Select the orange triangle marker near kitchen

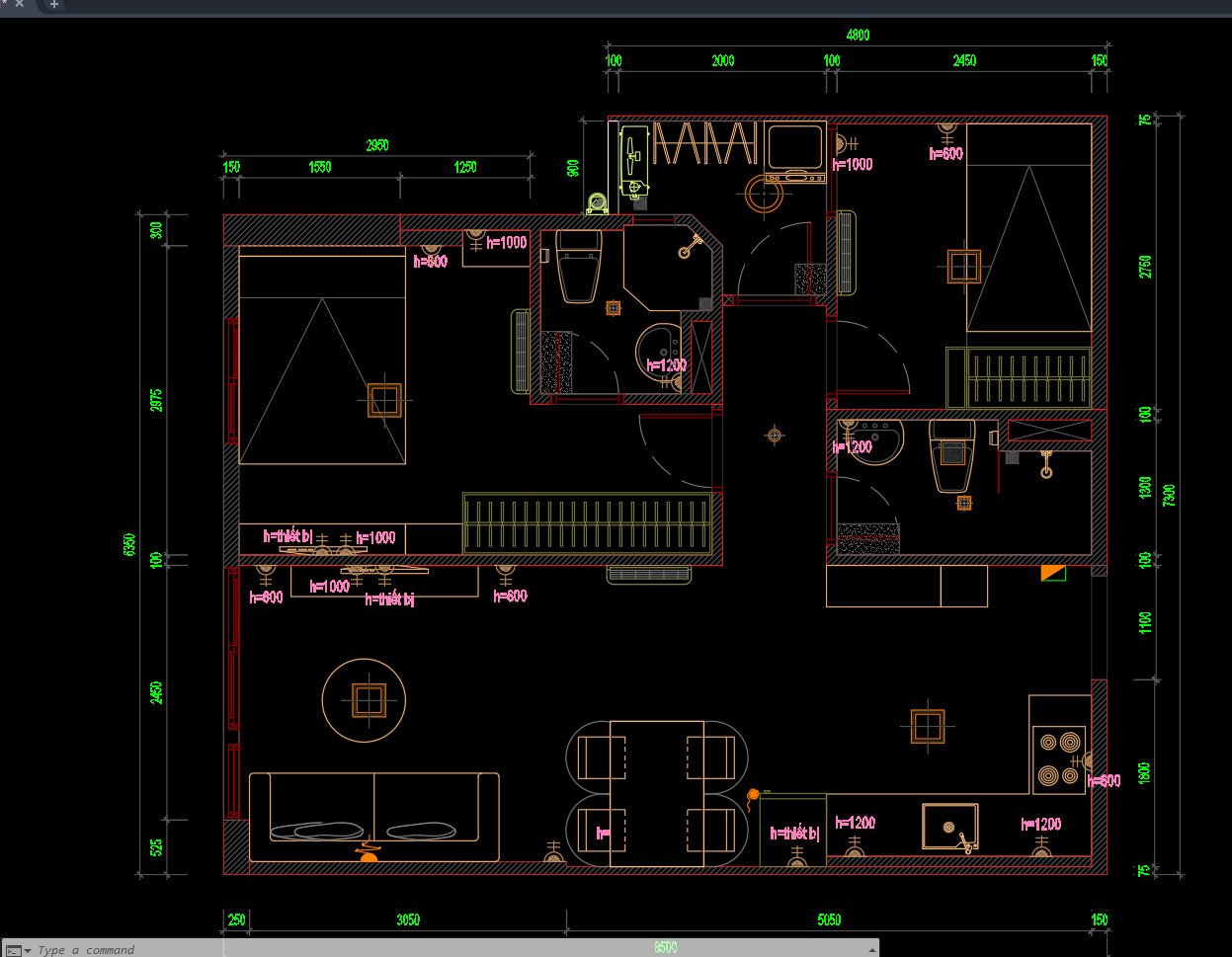[x=1052, y=573]
